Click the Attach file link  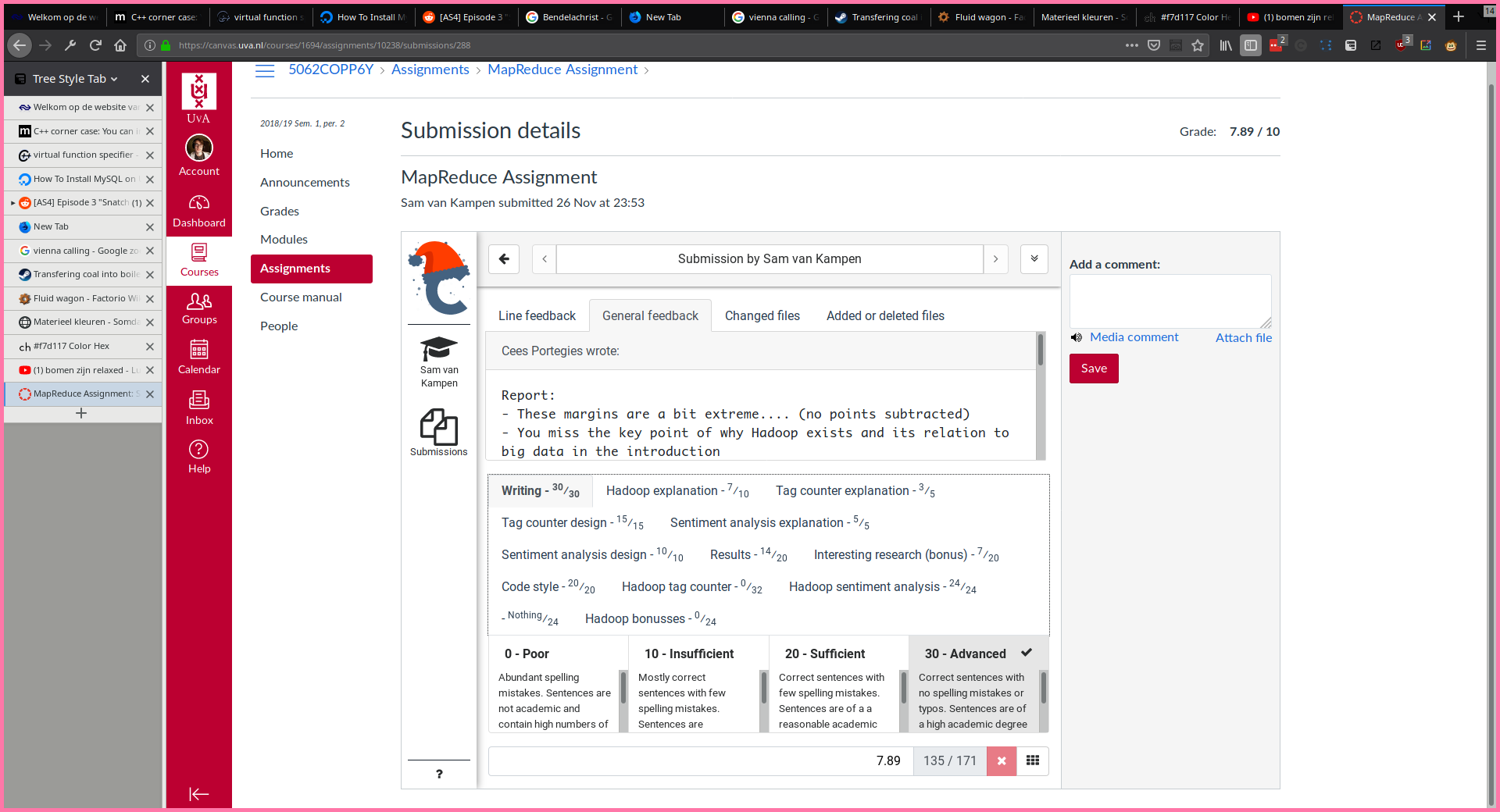pos(1243,337)
